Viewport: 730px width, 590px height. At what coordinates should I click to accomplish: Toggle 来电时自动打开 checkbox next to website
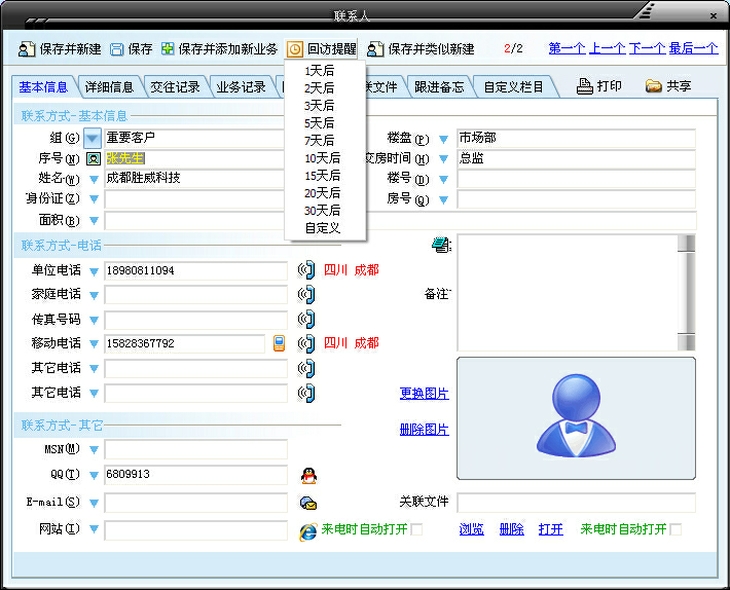(417, 529)
